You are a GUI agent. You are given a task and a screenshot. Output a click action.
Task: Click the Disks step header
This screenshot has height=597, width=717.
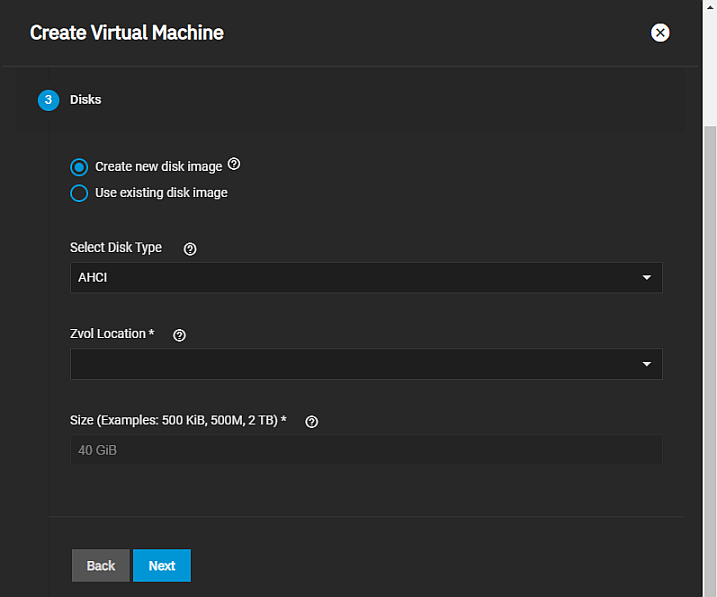pos(86,100)
